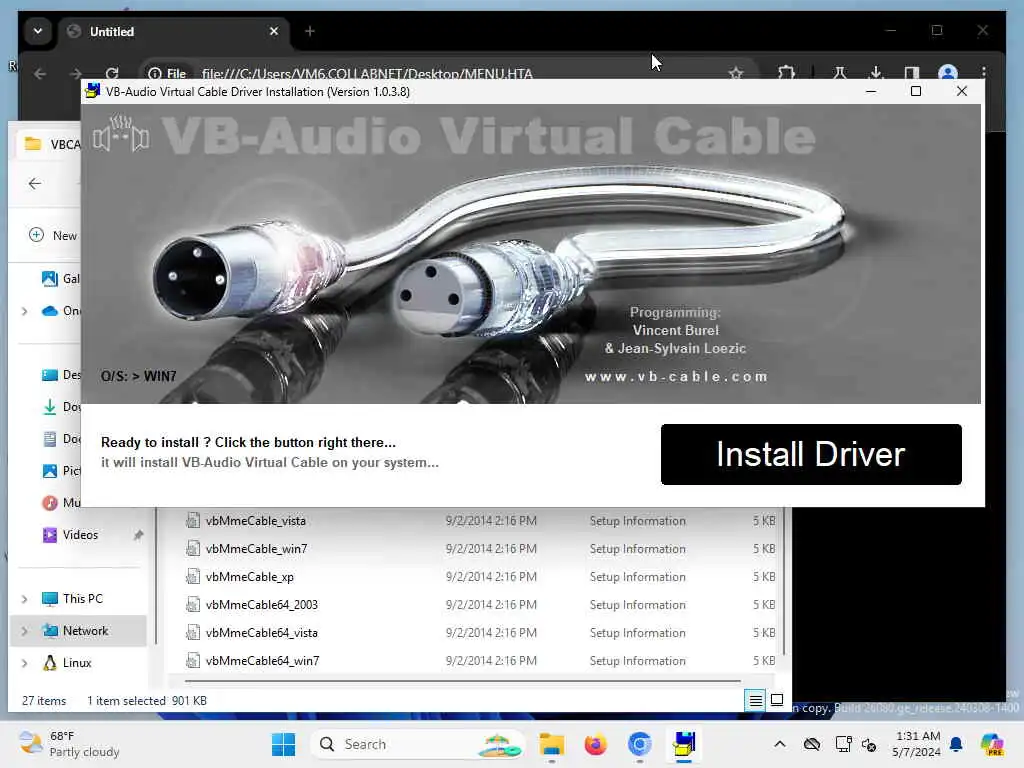Viewport: 1024px width, 768px height.
Task: Click the Install Driver button
Action: 810,455
